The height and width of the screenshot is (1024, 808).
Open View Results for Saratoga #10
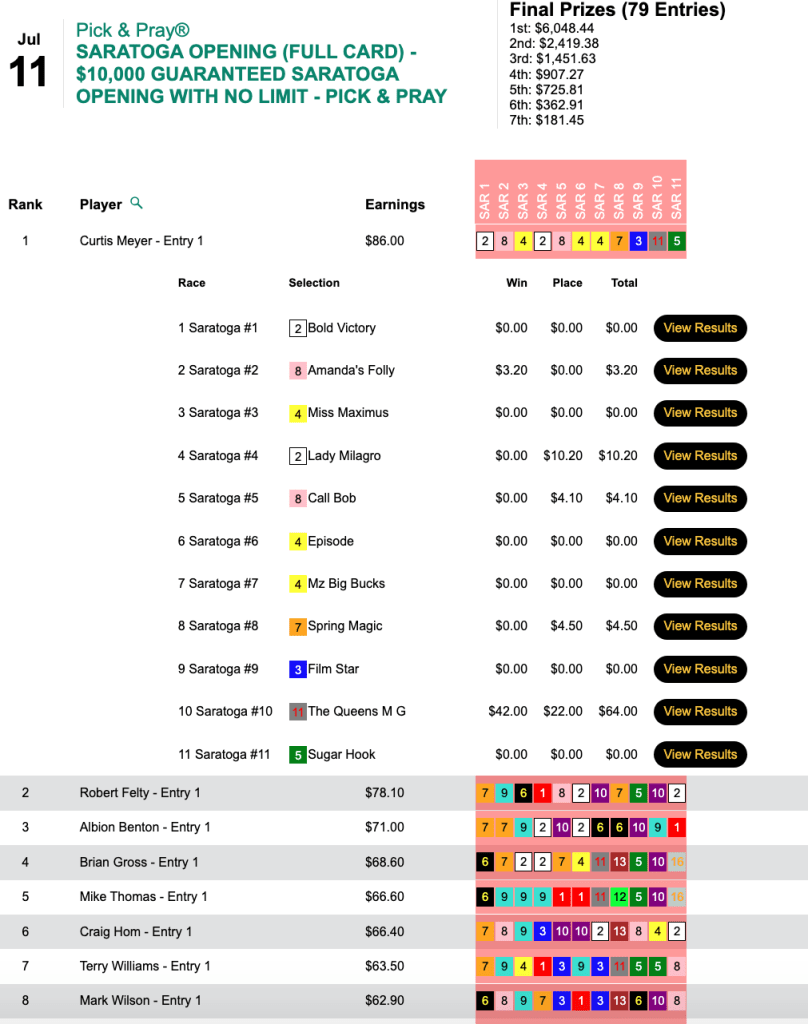coord(700,711)
